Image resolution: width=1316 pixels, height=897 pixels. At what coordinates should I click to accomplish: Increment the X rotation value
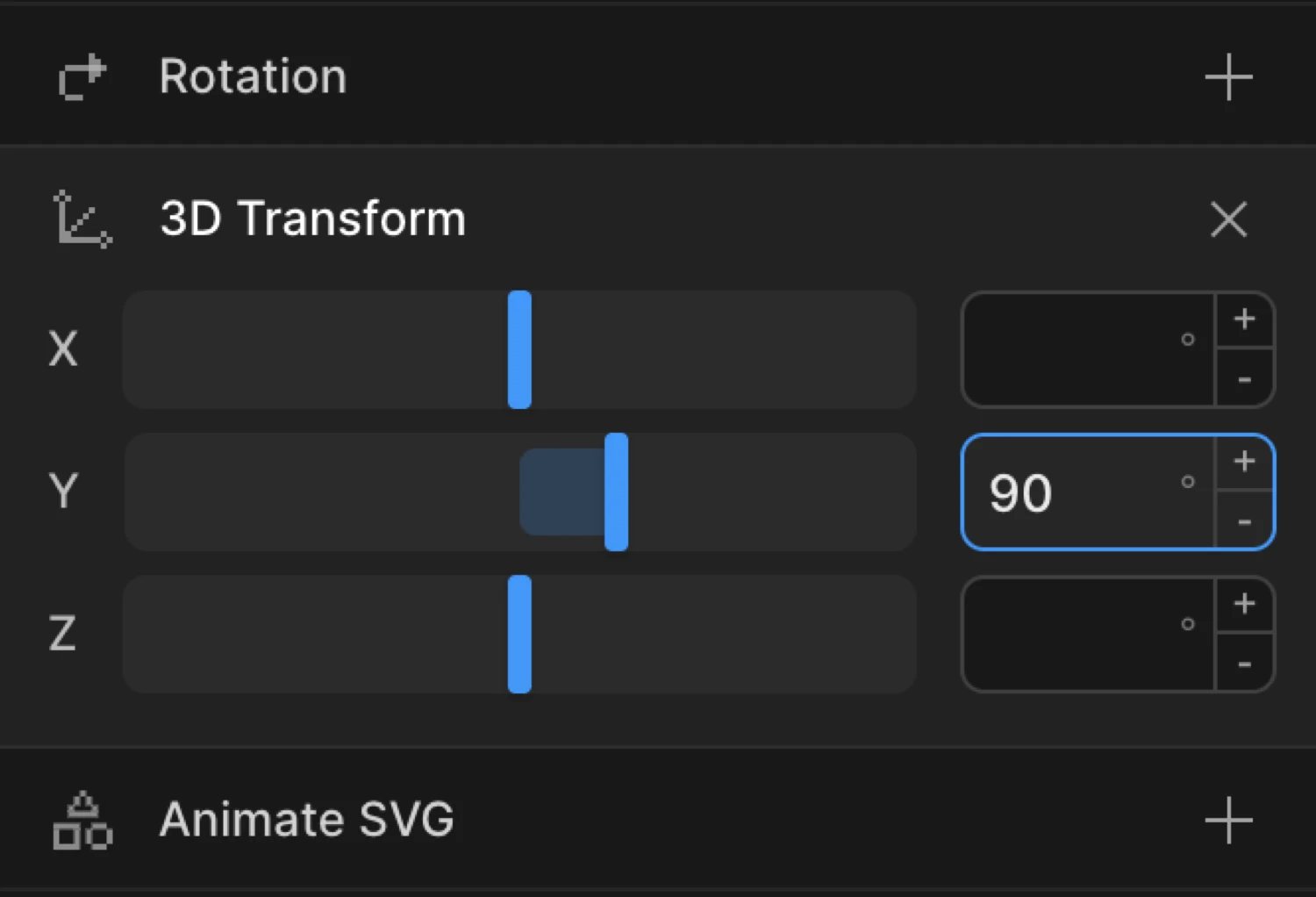(1244, 319)
